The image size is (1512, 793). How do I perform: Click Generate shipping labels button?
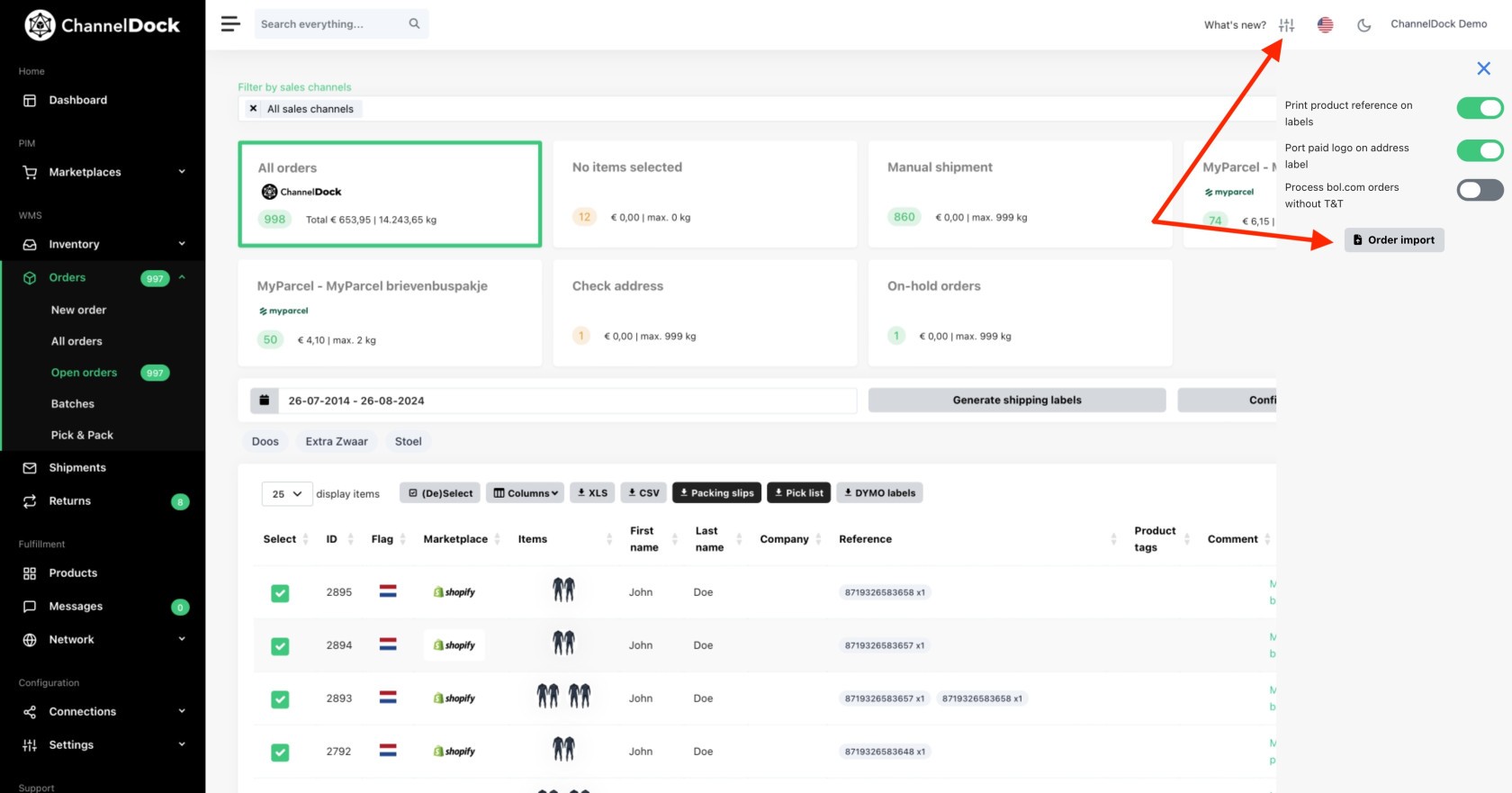[1017, 401]
